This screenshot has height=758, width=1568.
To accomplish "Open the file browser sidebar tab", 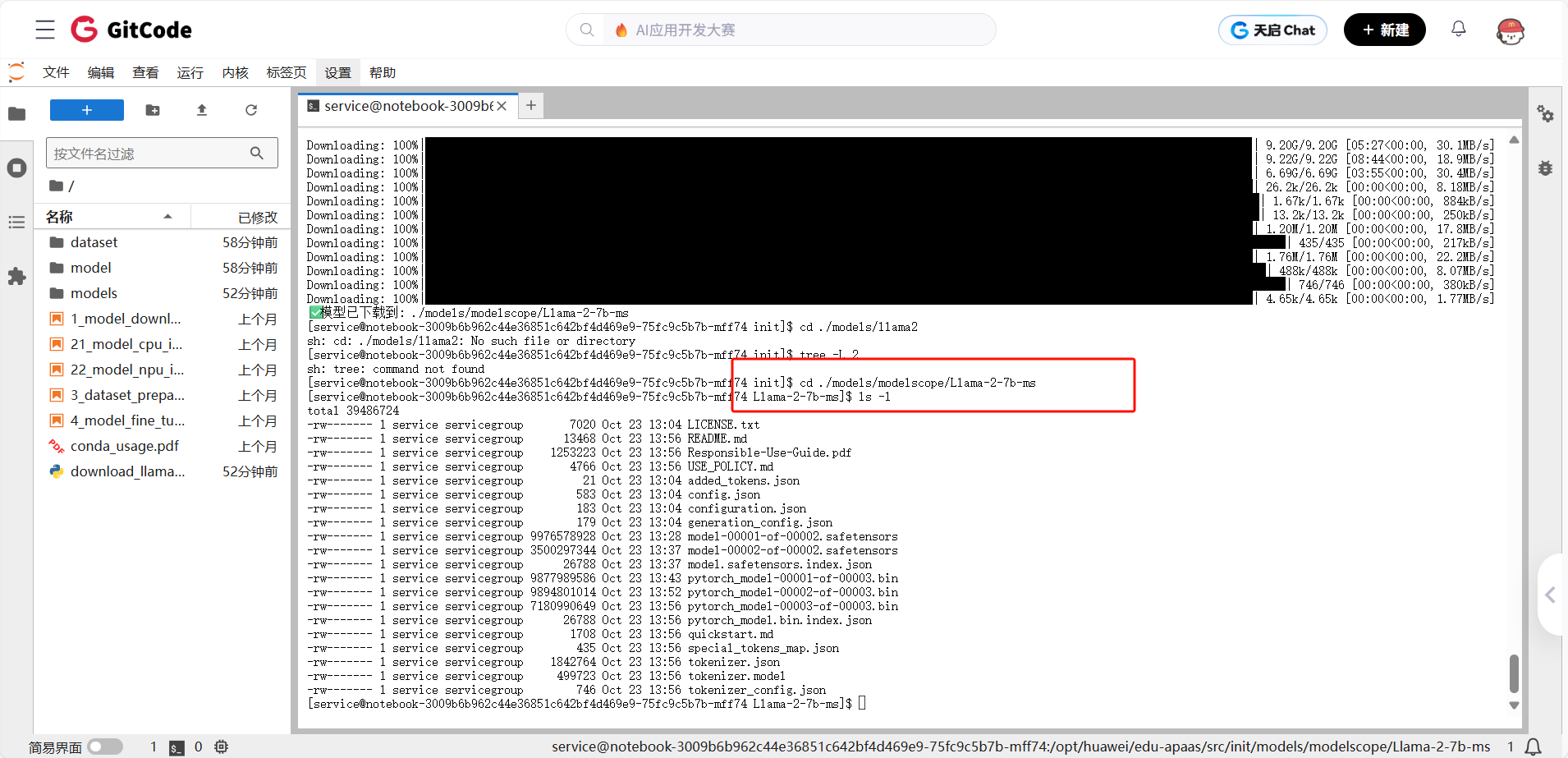I will pos(16,113).
